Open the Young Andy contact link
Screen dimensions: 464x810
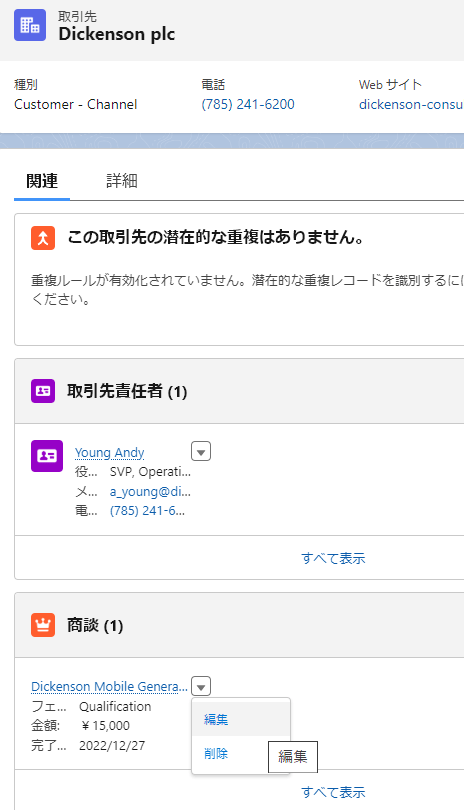tap(110, 453)
